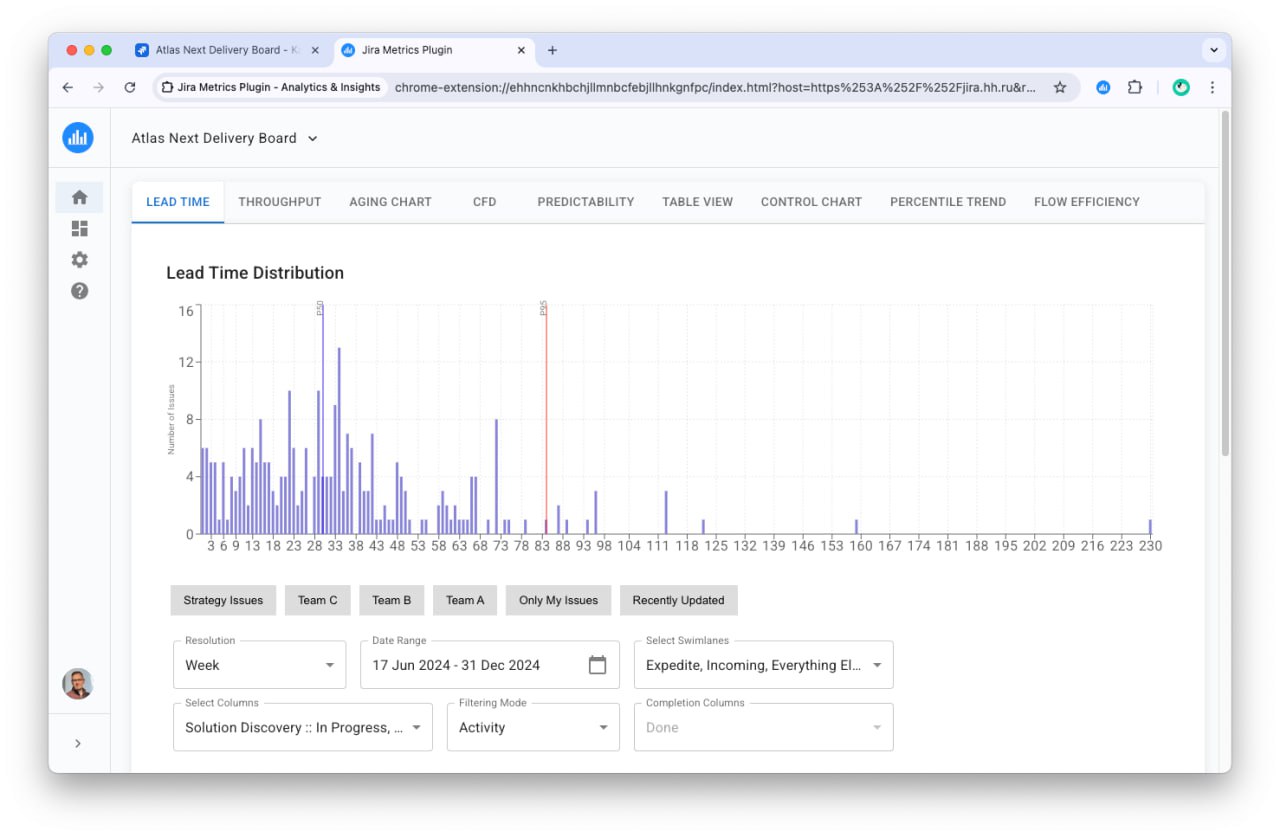Open the tab search dropdown arrow
Image resolution: width=1280 pixels, height=837 pixels.
click(x=1214, y=50)
